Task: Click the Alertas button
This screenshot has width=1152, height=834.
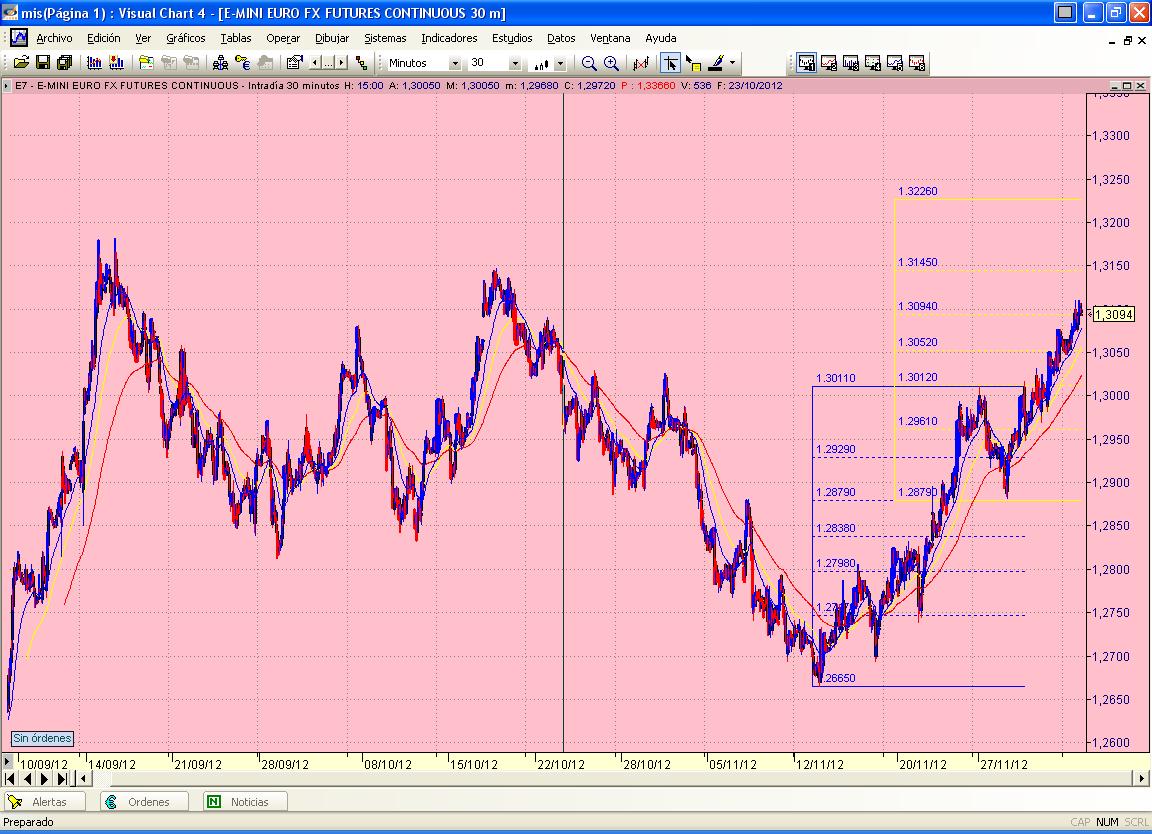Action: pyautogui.click(x=42, y=801)
